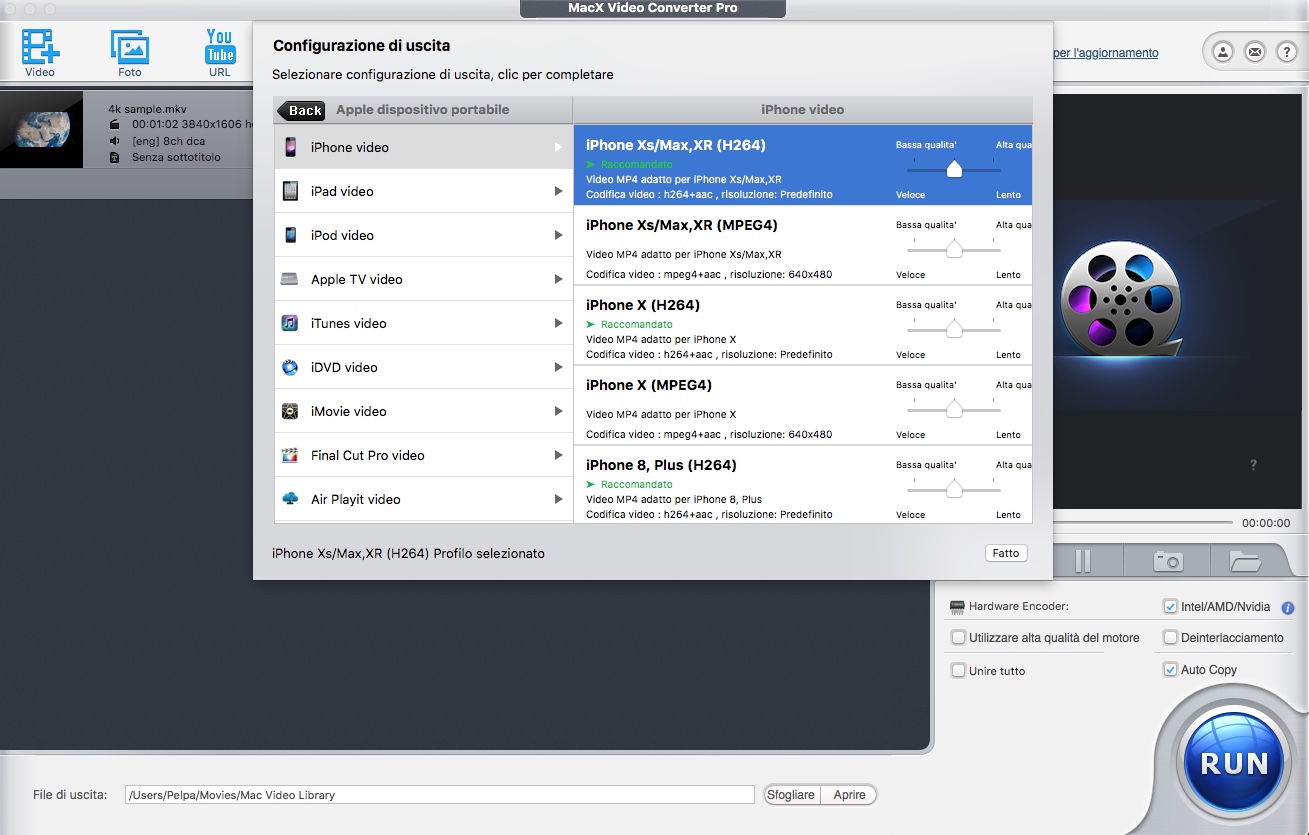The image size is (1309, 835).
Task: Open the help question mark icon
Action: (x=1286, y=52)
